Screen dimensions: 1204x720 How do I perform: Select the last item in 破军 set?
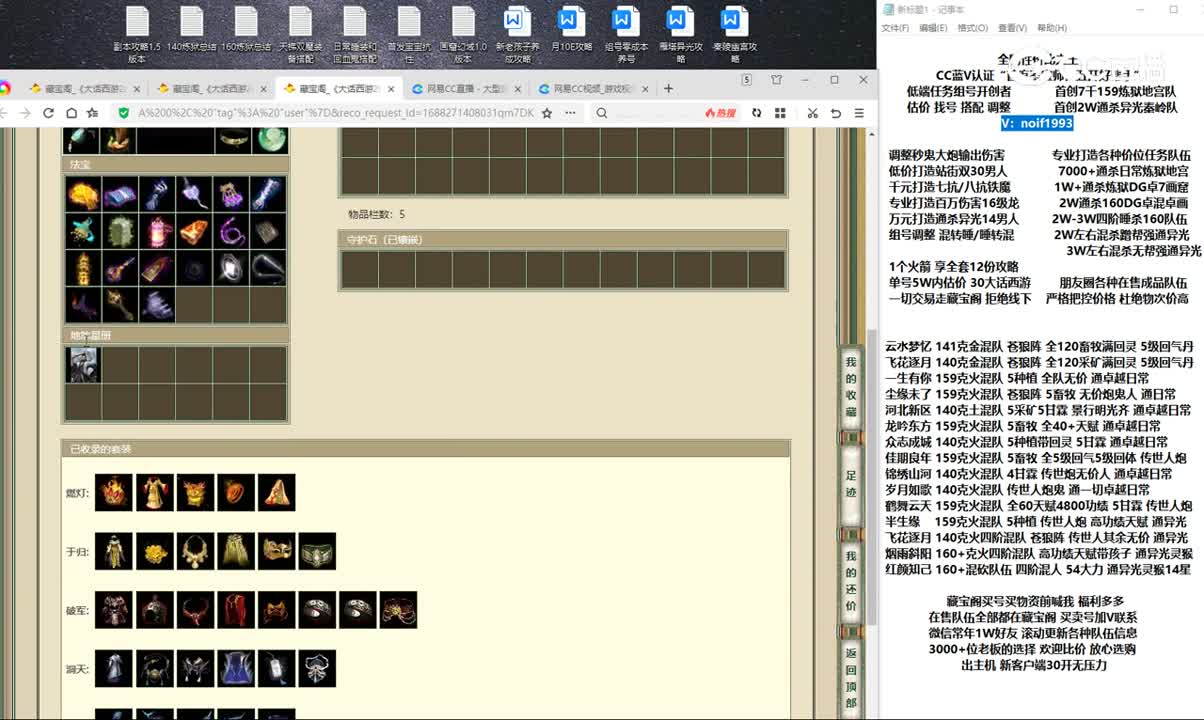click(x=398, y=610)
